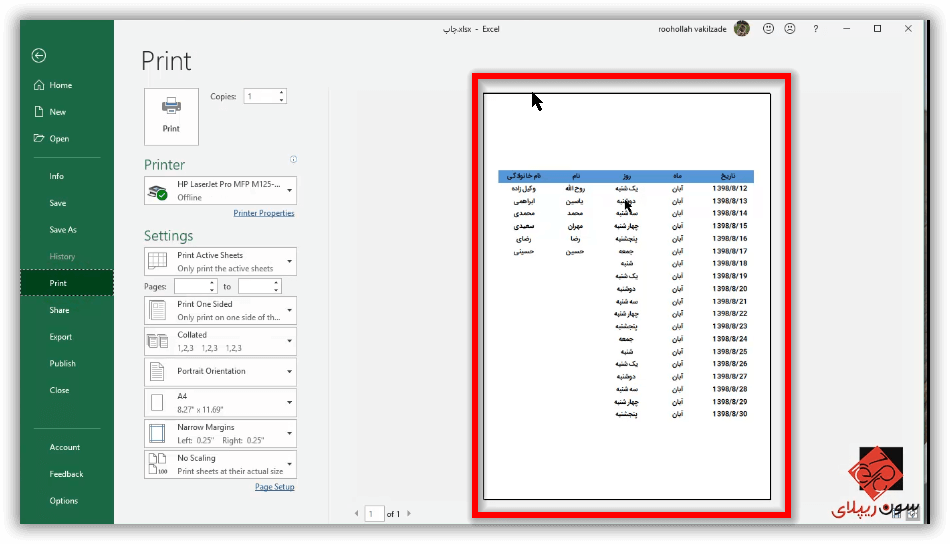Select Export in the backstage menu
The height and width of the screenshot is (544, 950).
click(61, 337)
